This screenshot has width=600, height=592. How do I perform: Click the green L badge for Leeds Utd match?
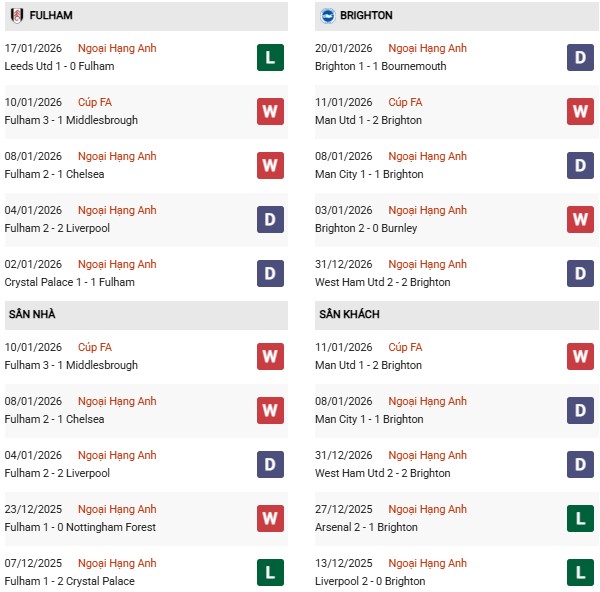(x=270, y=57)
